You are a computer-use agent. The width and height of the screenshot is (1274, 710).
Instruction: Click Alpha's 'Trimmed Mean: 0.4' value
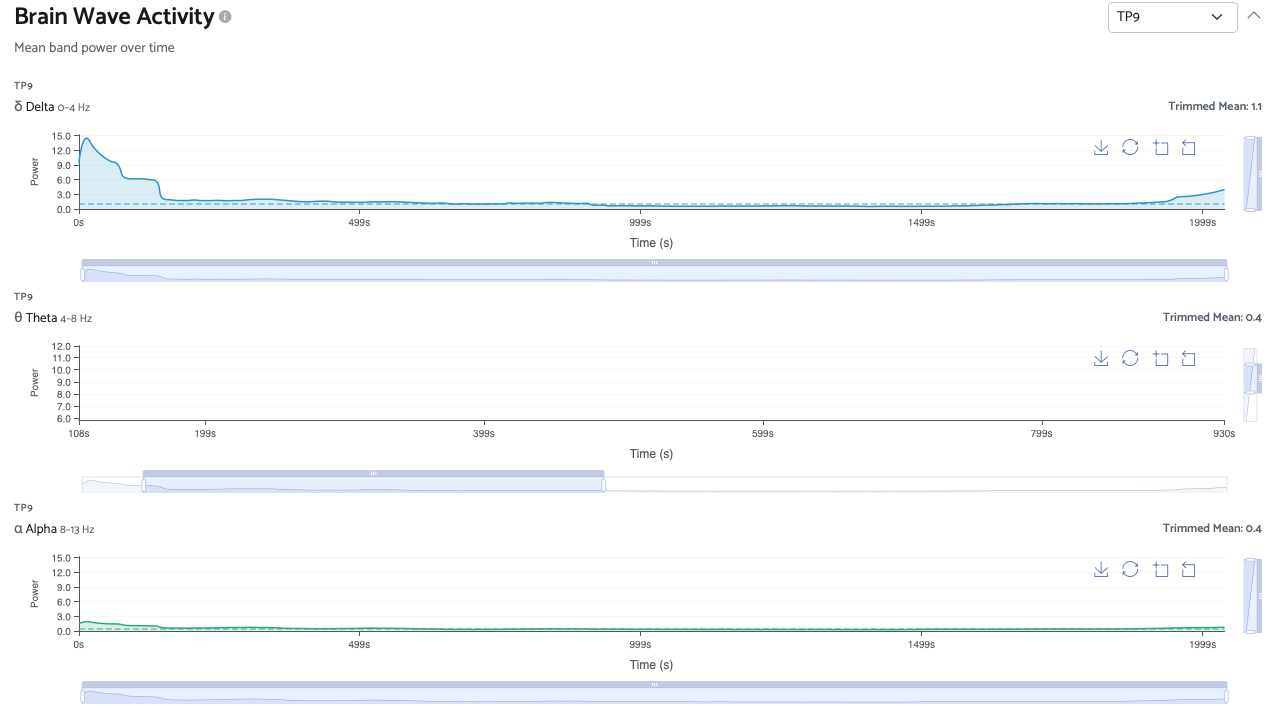pos(1212,528)
